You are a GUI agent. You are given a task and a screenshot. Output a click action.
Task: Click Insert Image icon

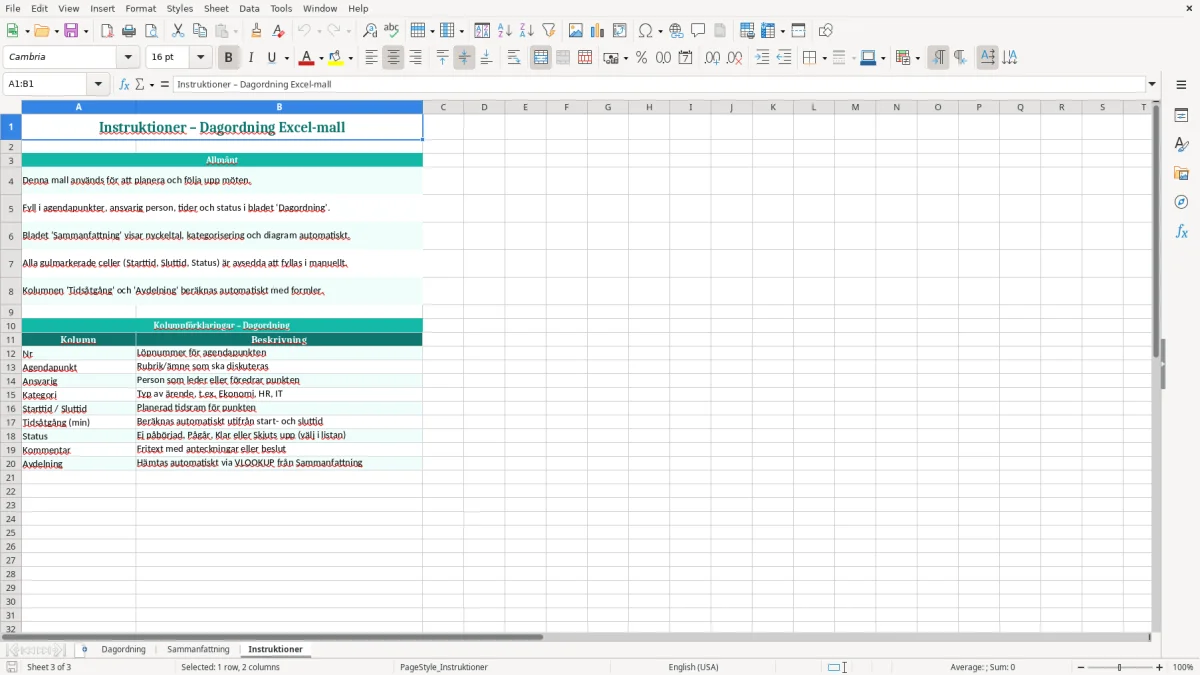pyautogui.click(x=576, y=31)
